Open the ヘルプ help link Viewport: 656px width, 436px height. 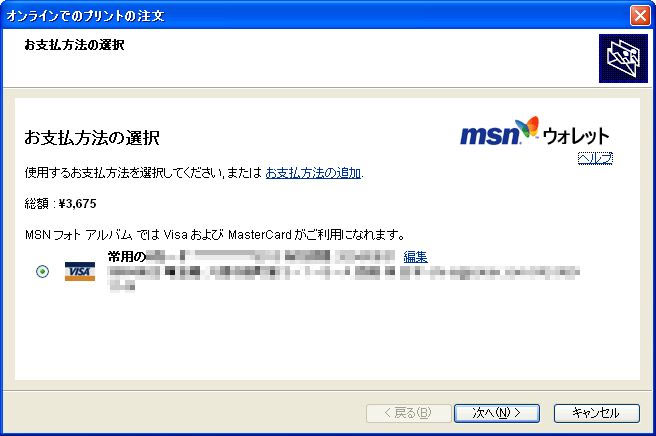[595, 158]
